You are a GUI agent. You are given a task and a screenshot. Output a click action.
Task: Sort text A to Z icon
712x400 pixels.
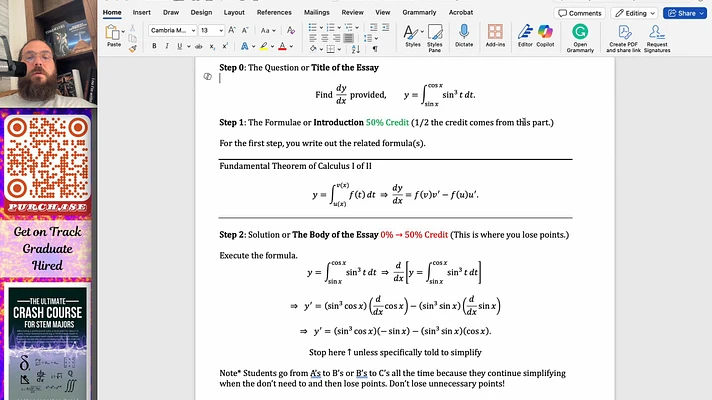coord(356,49)
